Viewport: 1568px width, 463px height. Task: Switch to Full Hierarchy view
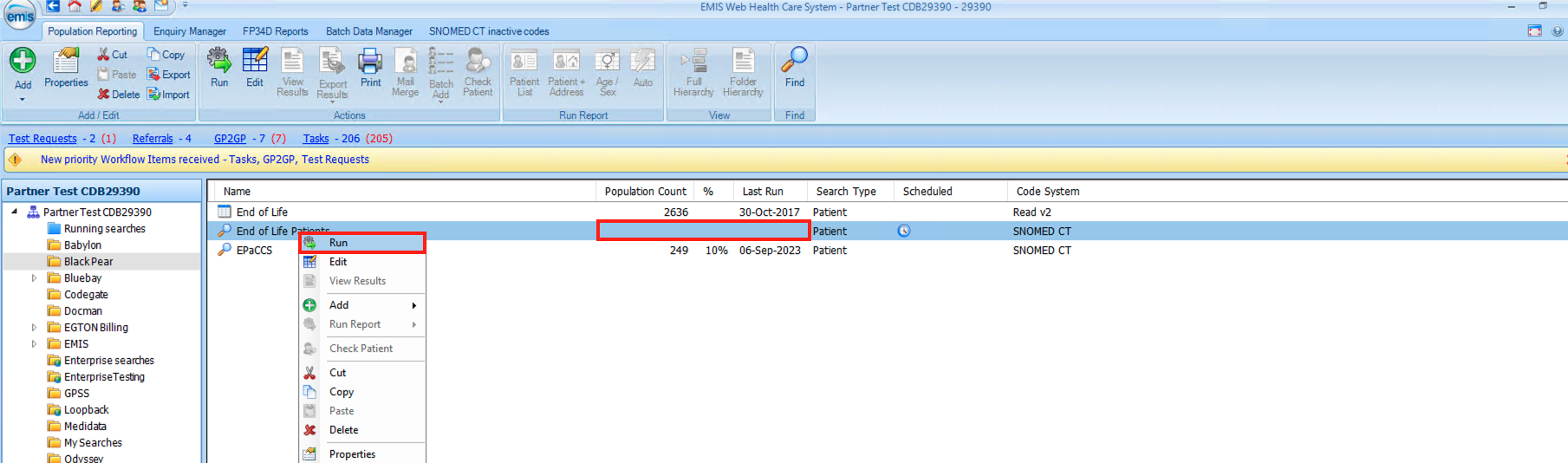tap(693, 72)
